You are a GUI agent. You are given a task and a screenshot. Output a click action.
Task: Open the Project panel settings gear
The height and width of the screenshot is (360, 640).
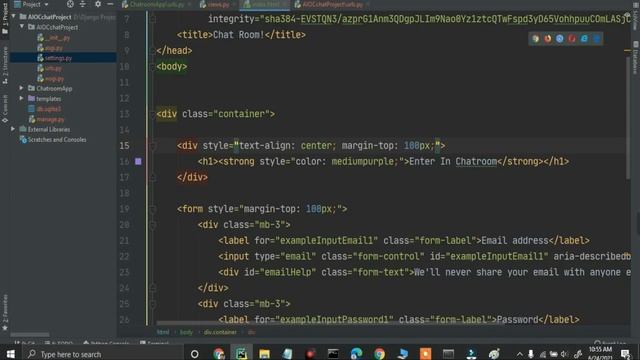[x=98, y=4]
